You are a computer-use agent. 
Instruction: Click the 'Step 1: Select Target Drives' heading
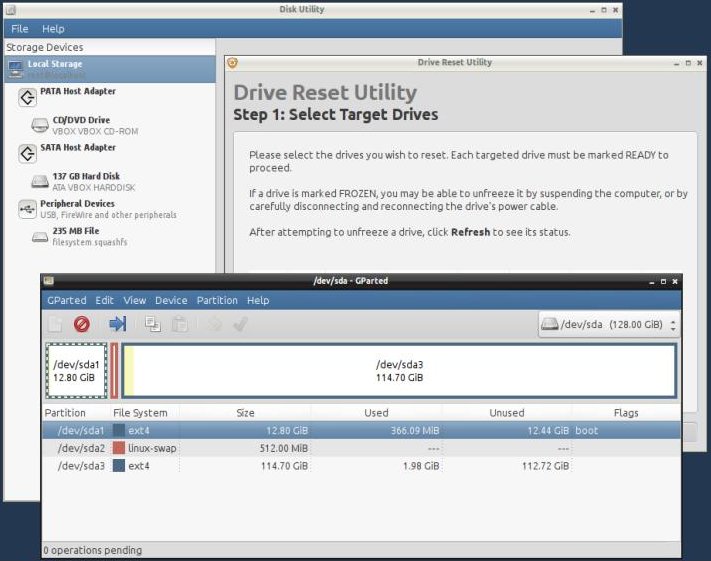pos(336,114)
